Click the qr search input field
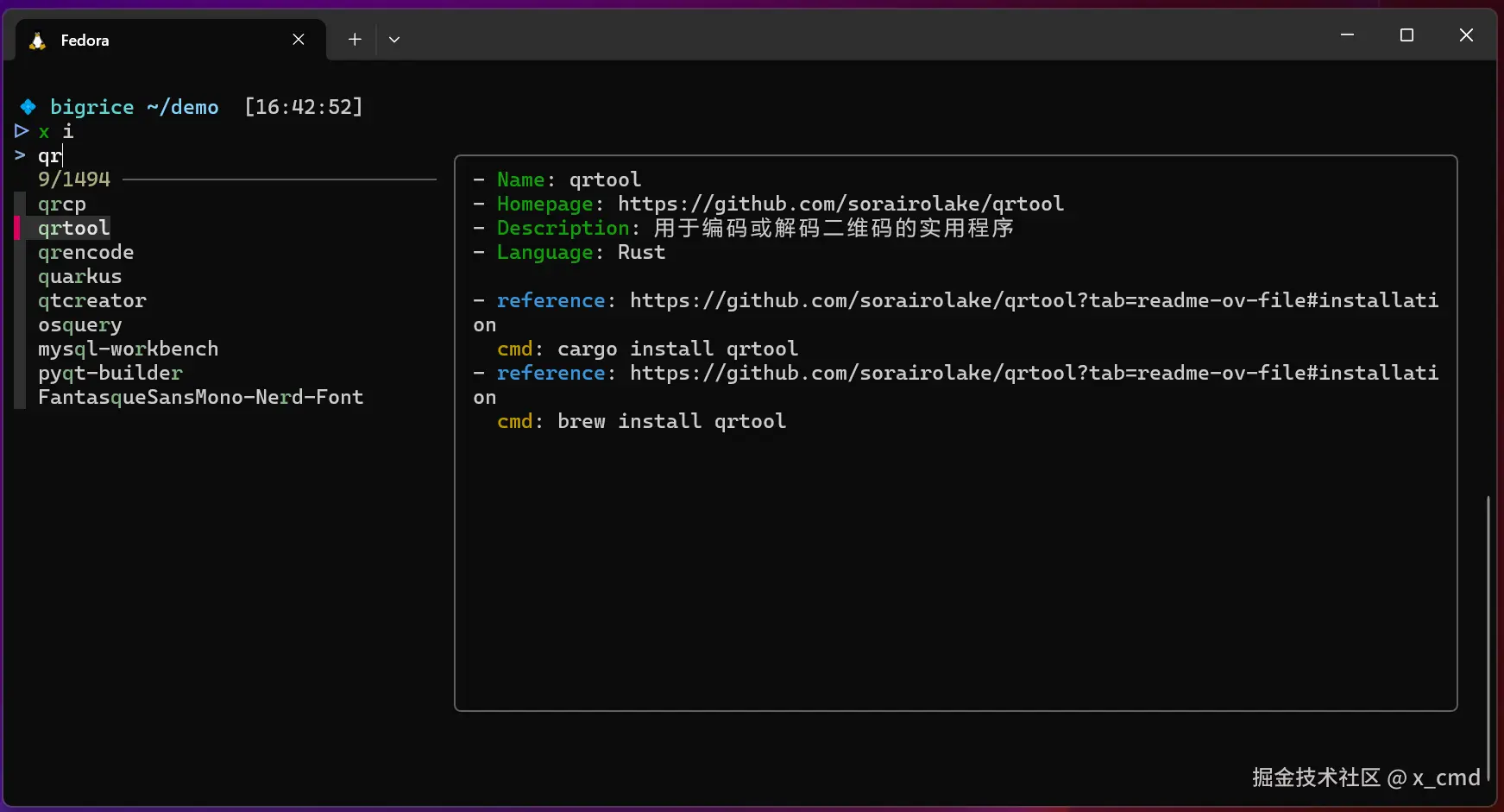1504x812 pixels. click(50, 156)
